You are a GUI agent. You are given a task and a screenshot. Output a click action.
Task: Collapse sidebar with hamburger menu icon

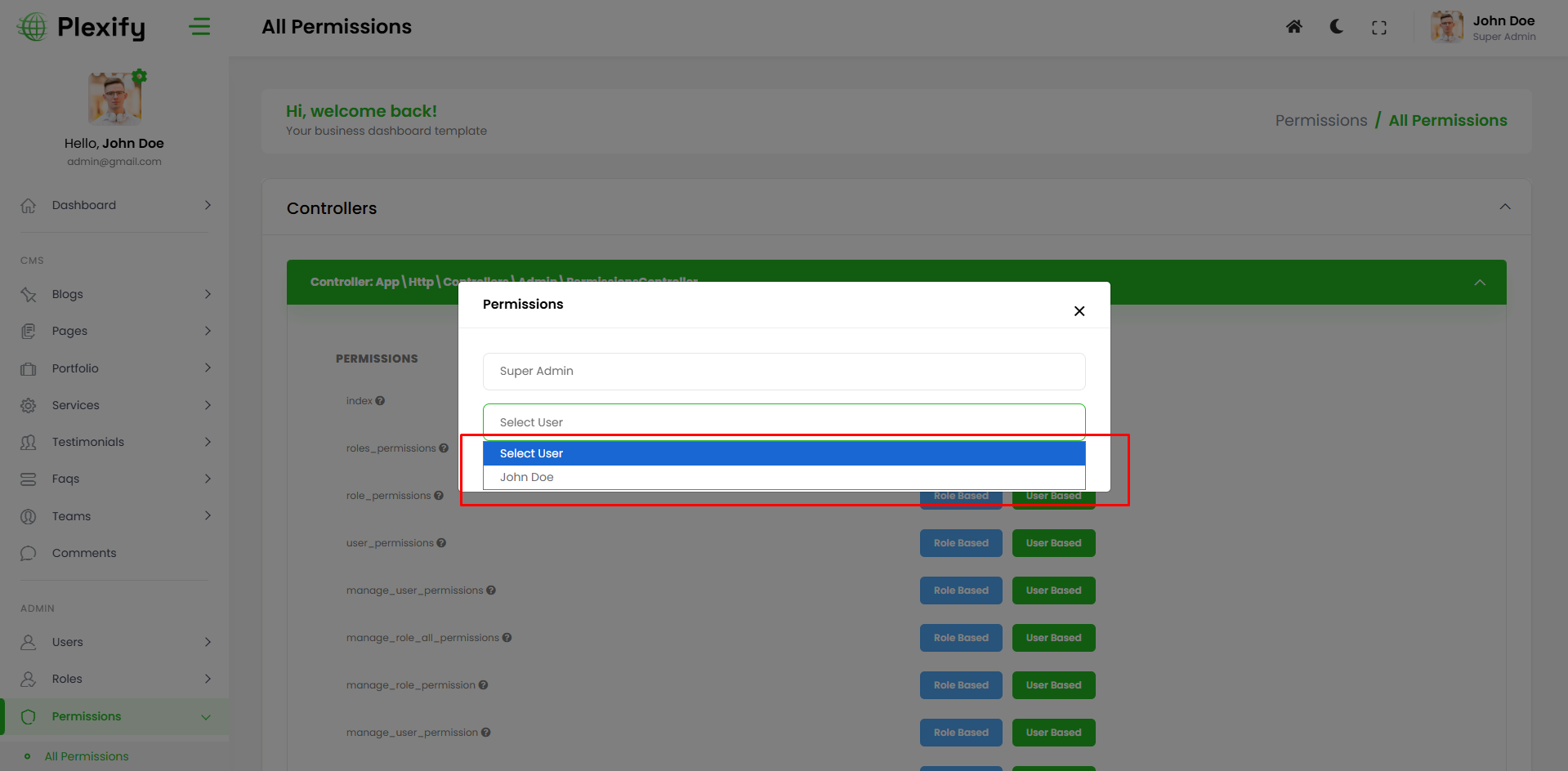(x=199, y=27)
